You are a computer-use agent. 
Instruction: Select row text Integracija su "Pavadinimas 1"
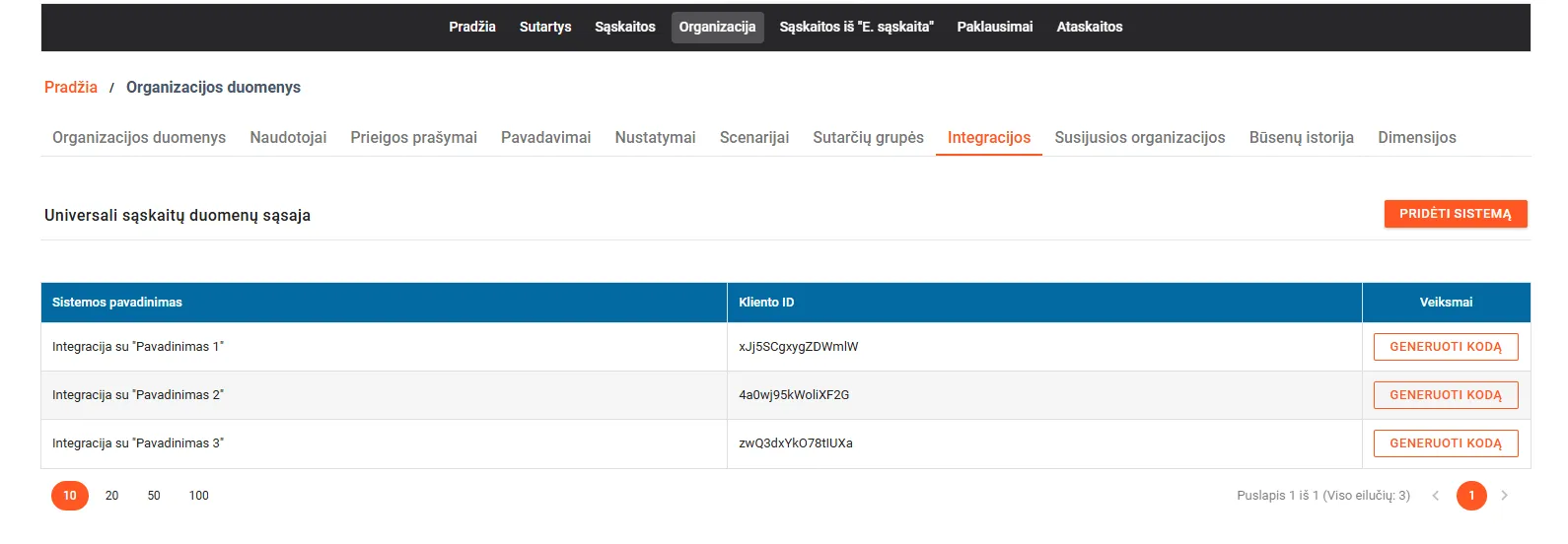click(138, 347)
